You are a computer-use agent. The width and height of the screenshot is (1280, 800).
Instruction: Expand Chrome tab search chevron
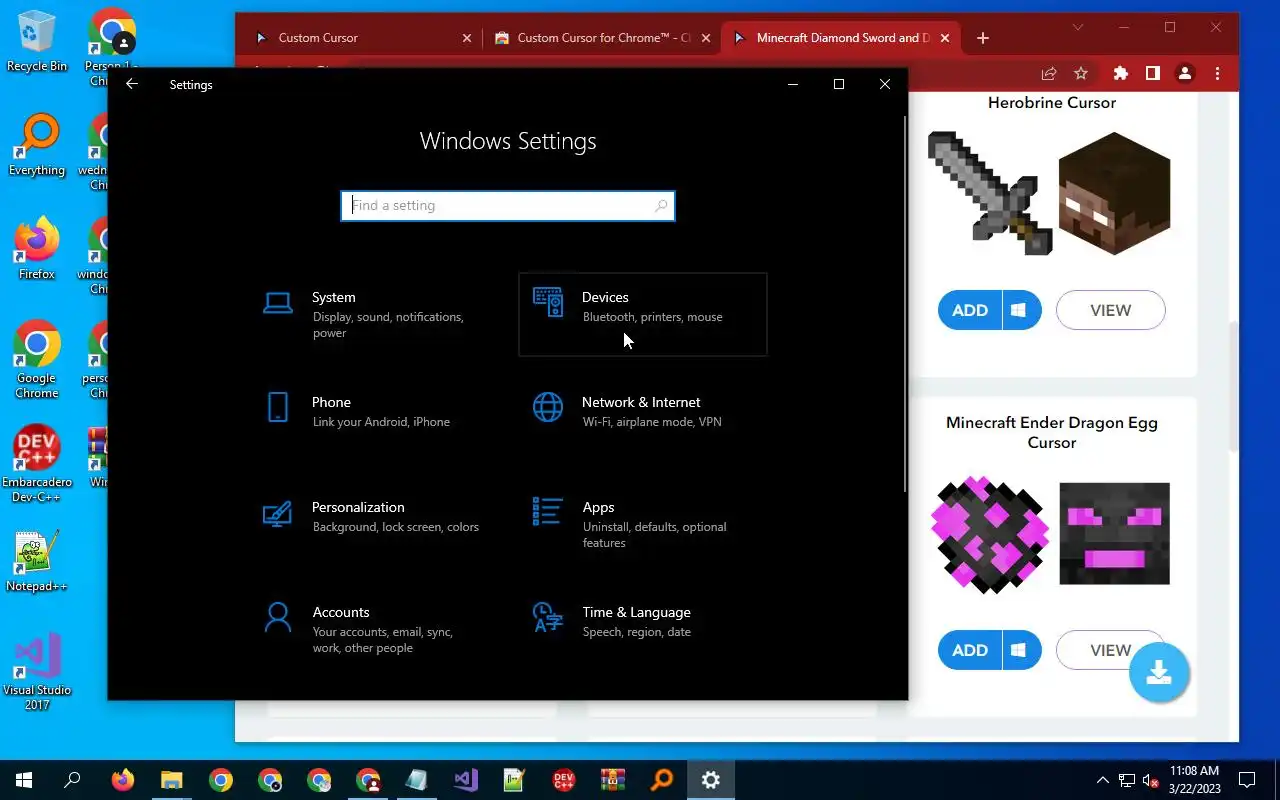tap(1078, 27)
